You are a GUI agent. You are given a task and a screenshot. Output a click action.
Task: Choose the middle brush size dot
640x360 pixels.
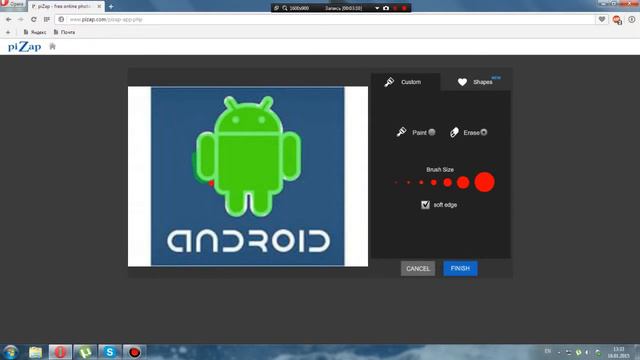[434, 182]
